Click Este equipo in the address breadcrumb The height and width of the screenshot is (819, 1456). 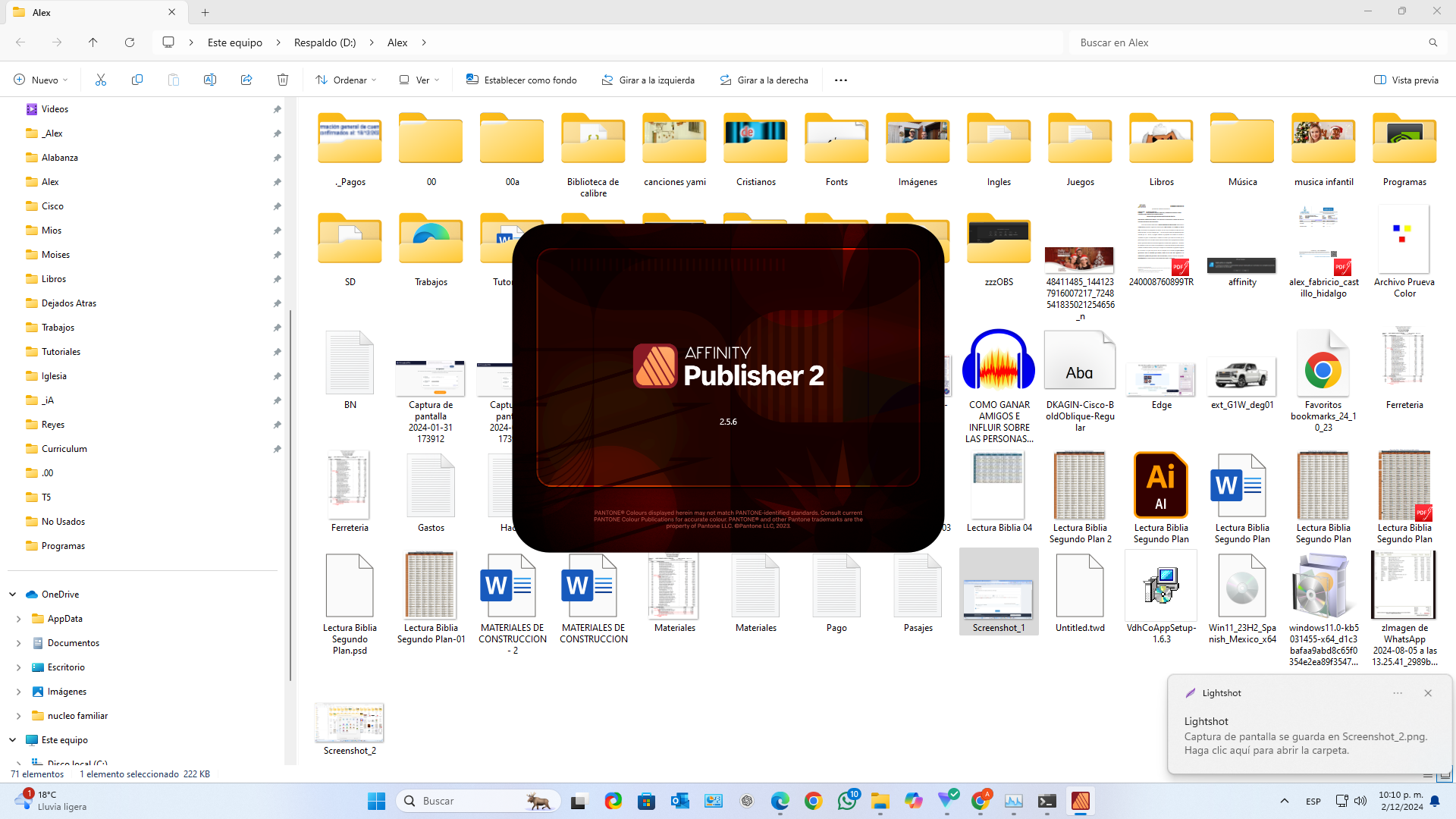235,42
